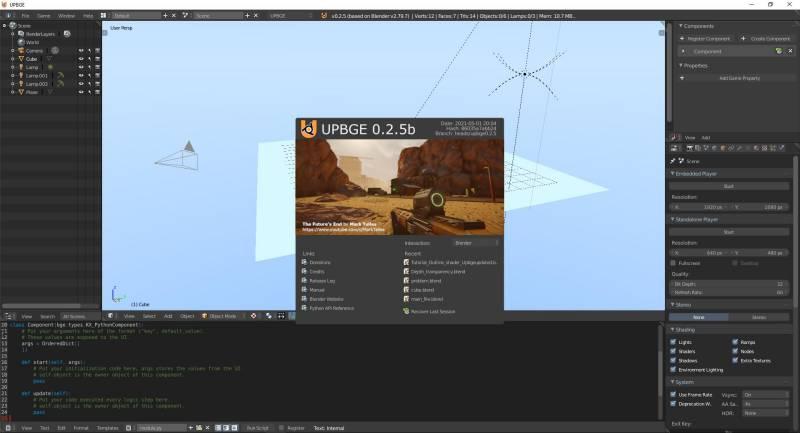The width and height of the screenshot is (800, 433).
Task: Click the Blender logo in info header
Action: (x=323, y=16)
